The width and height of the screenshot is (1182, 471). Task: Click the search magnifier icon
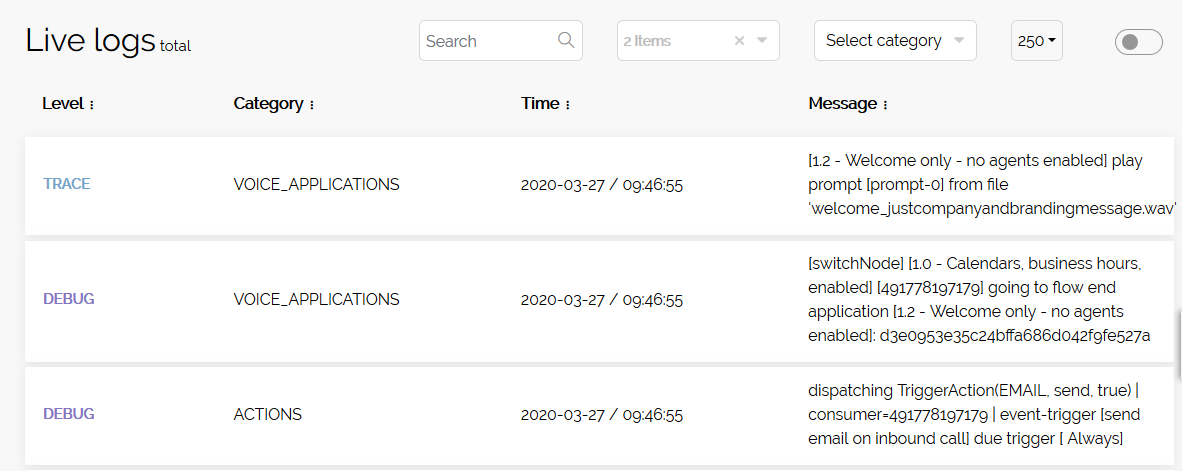click(566, 40)
